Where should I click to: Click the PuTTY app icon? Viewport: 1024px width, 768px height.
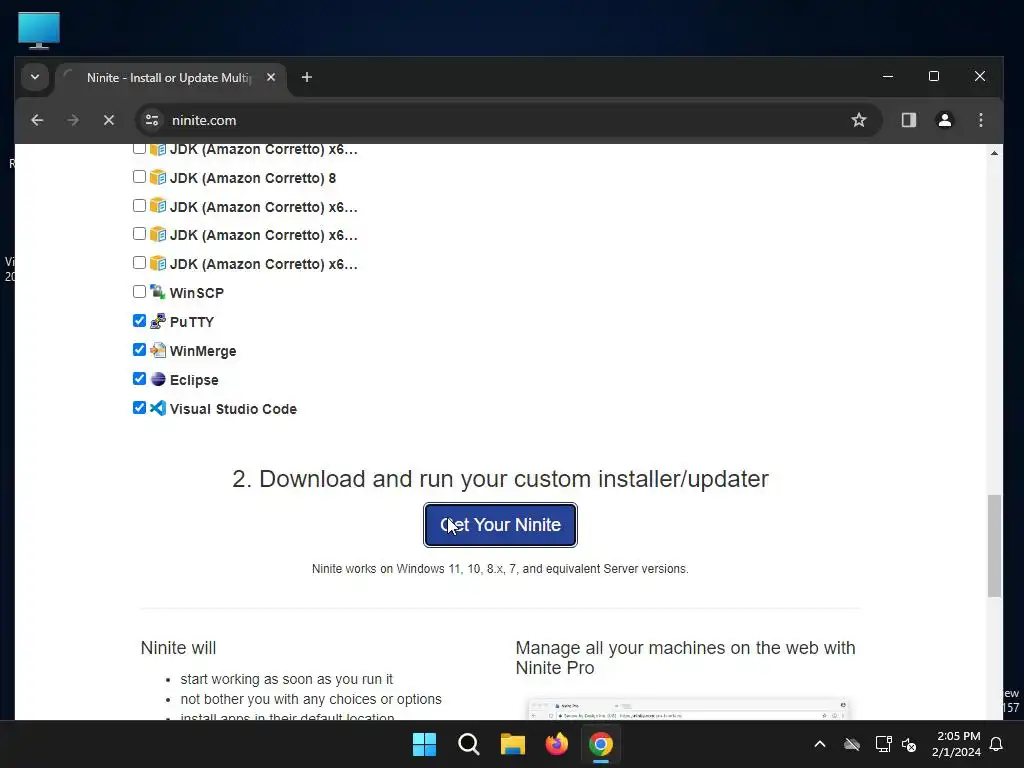[157, 321]
